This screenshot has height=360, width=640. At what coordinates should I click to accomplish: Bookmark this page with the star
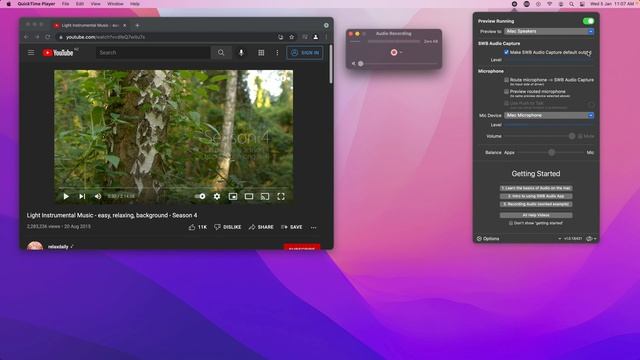point(291,37)
